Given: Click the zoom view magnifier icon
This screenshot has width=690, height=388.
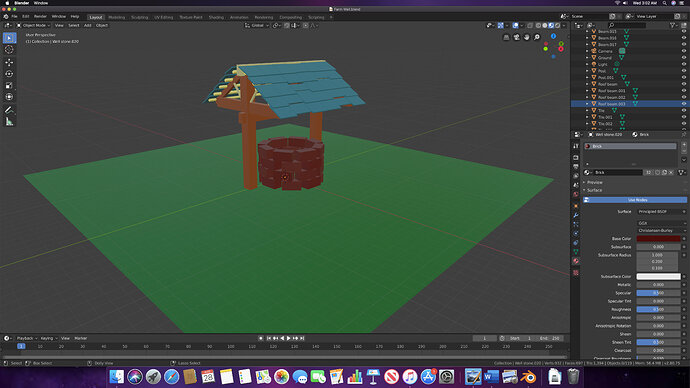Looking at the screenshot, I should click(537, 37).
